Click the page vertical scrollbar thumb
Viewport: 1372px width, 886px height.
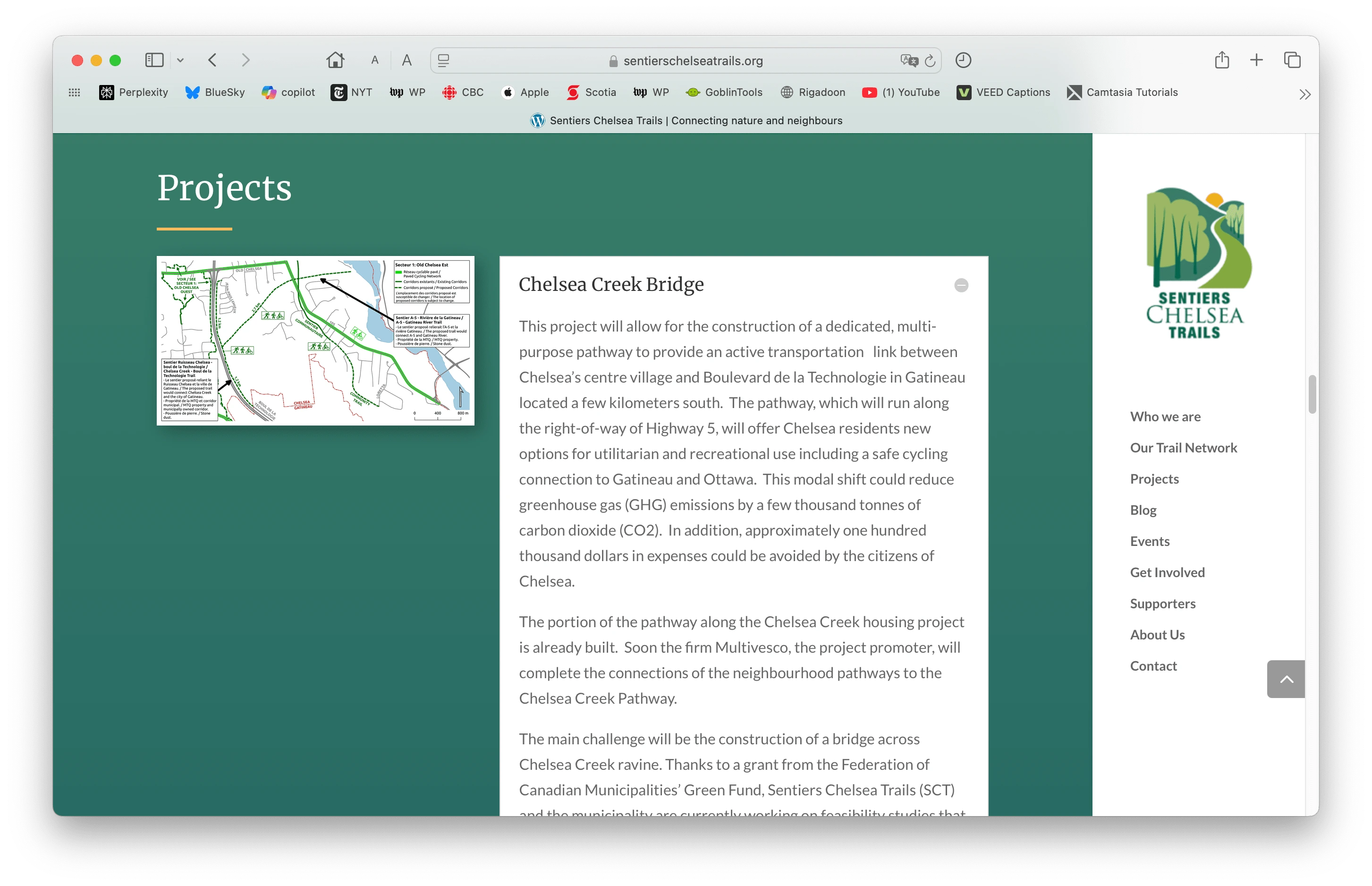(1312, 394)
